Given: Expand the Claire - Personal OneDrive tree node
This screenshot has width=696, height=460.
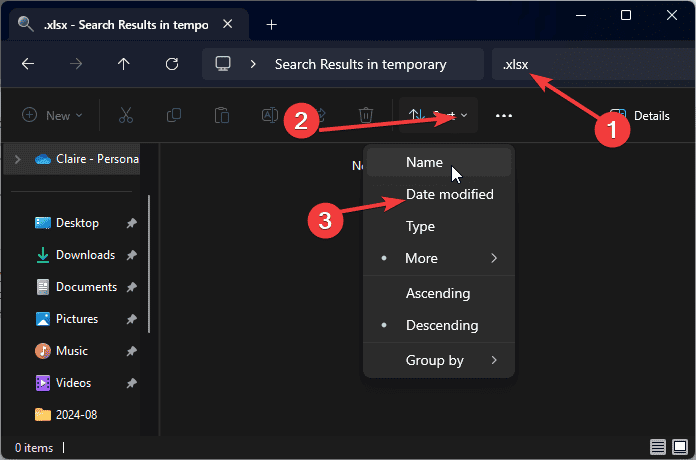Looking at the screenshot, I should click(x=18, y=159).
